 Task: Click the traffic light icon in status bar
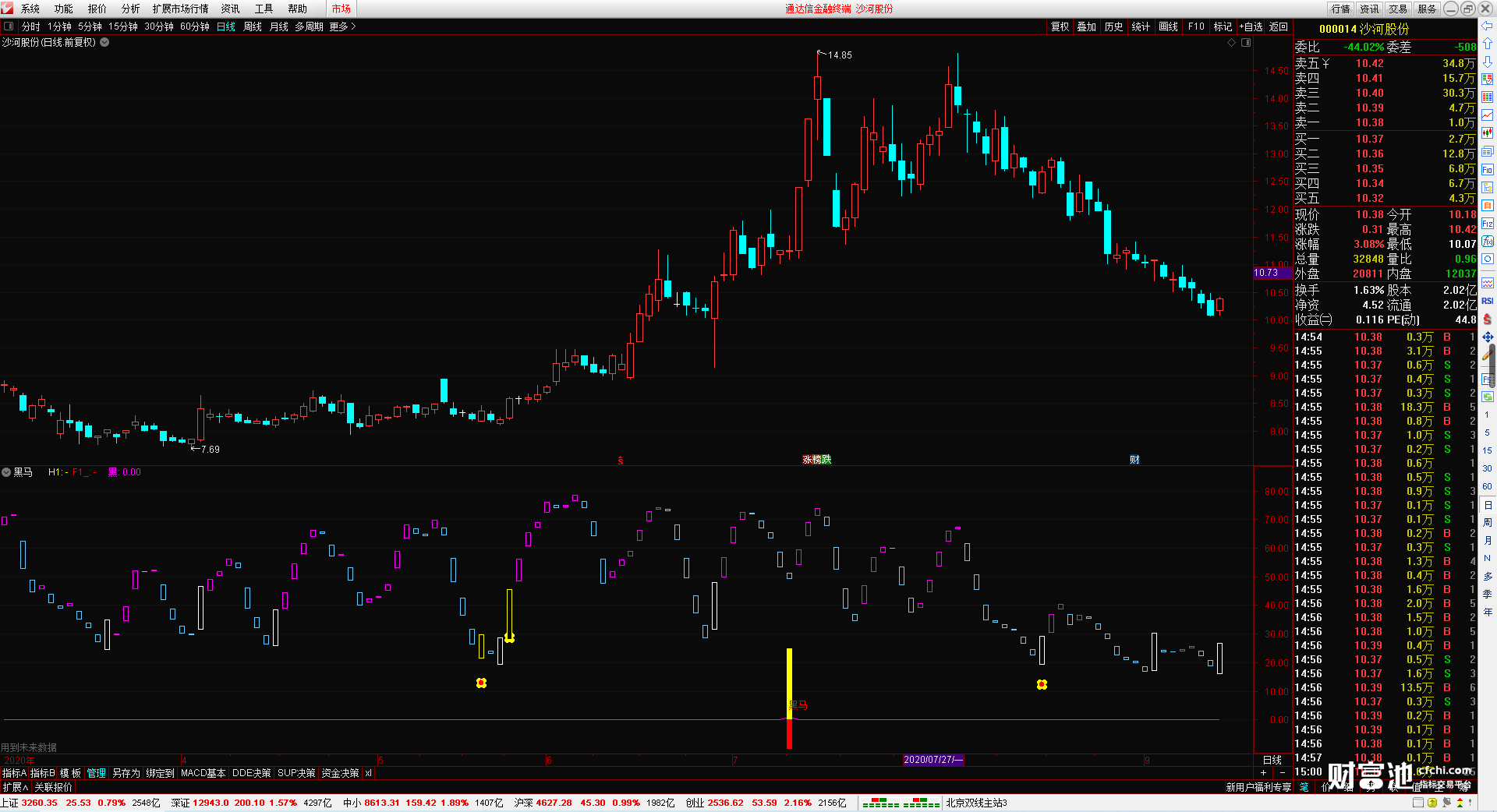(x=1460, y=803)
